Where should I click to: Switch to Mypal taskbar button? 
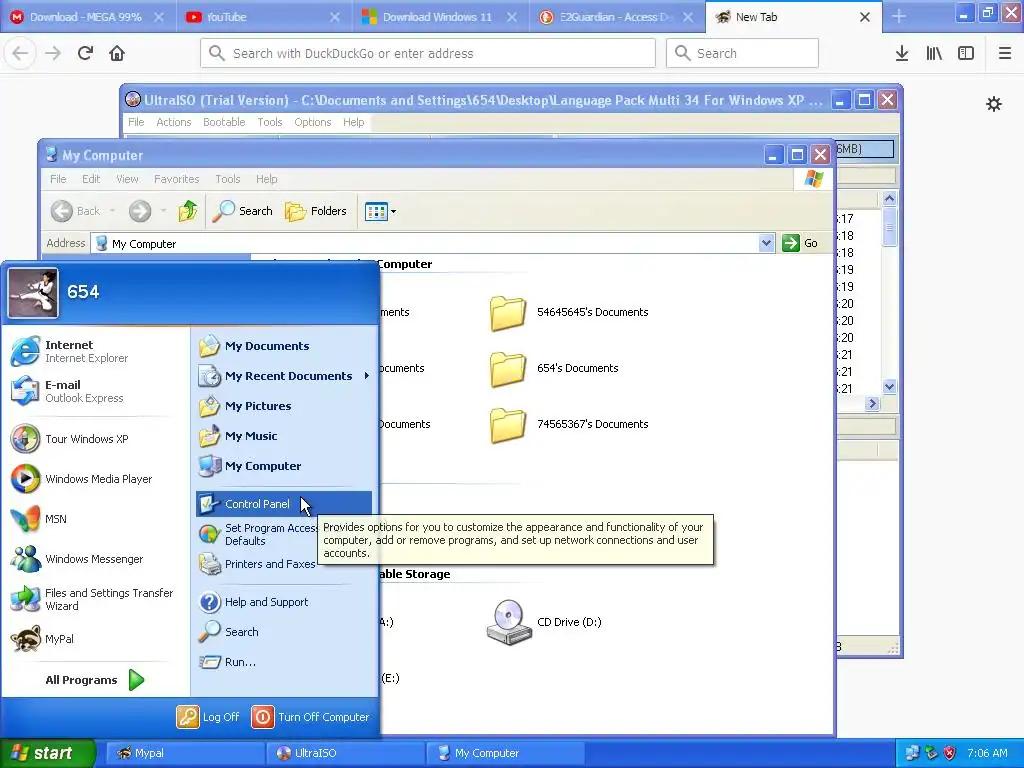185,753
